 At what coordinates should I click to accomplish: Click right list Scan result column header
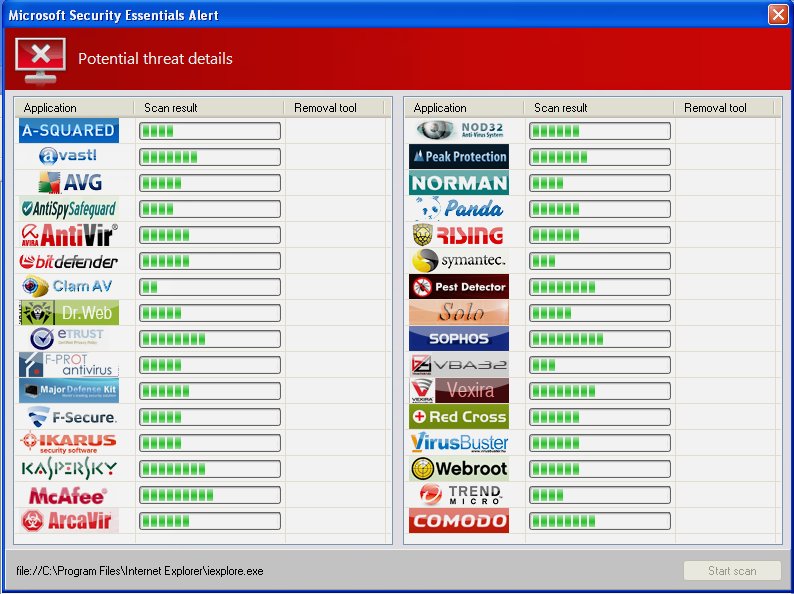599,108
